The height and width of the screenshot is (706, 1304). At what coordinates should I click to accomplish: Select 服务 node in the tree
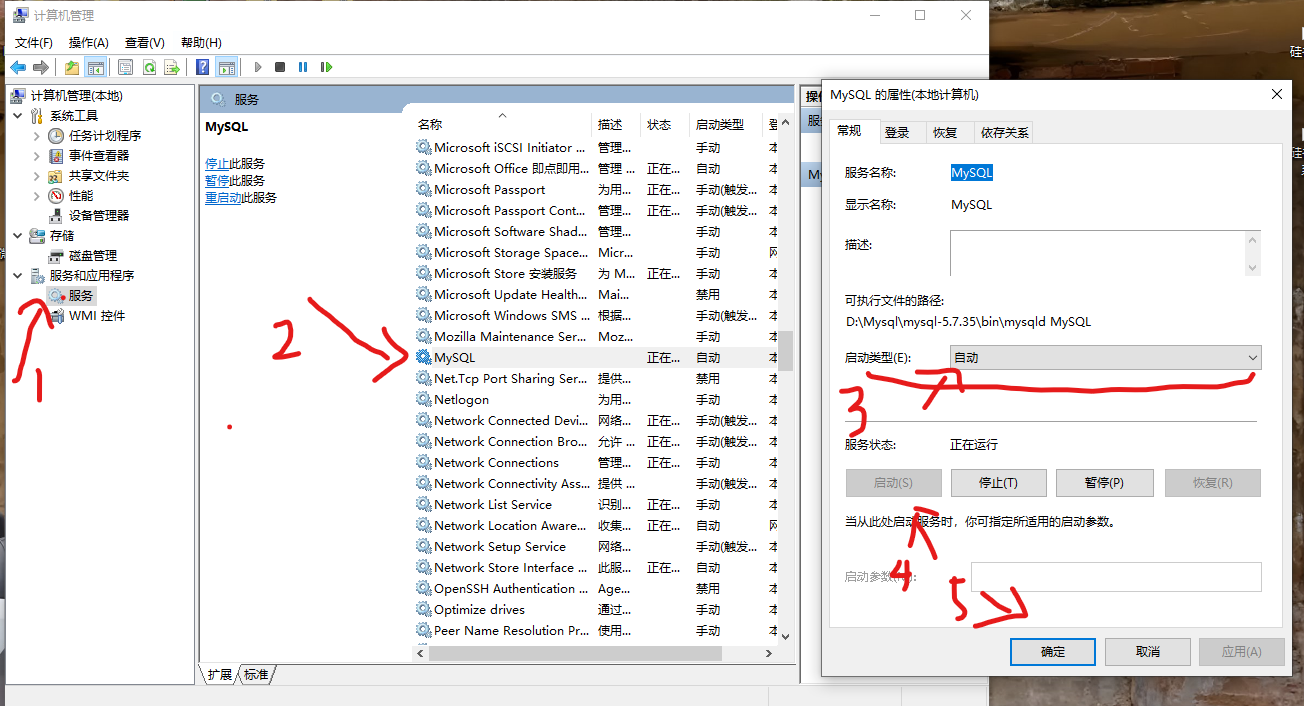[81, 295]
